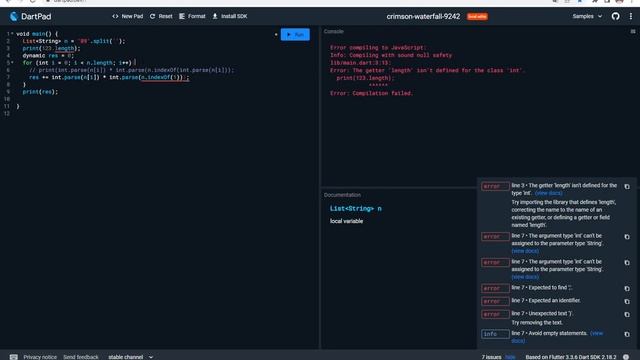Open view docs for second line 7 argument error

click(x=525, y=277)
